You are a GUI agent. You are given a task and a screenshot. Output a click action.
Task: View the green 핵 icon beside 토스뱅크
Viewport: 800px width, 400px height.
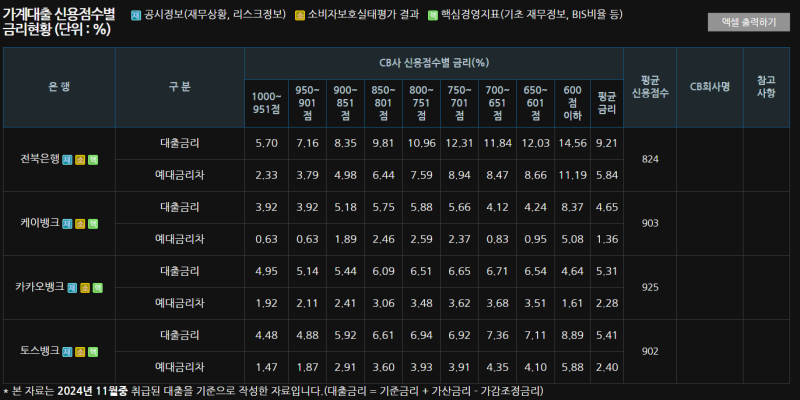pyautogui.click(x=93, y=351)
